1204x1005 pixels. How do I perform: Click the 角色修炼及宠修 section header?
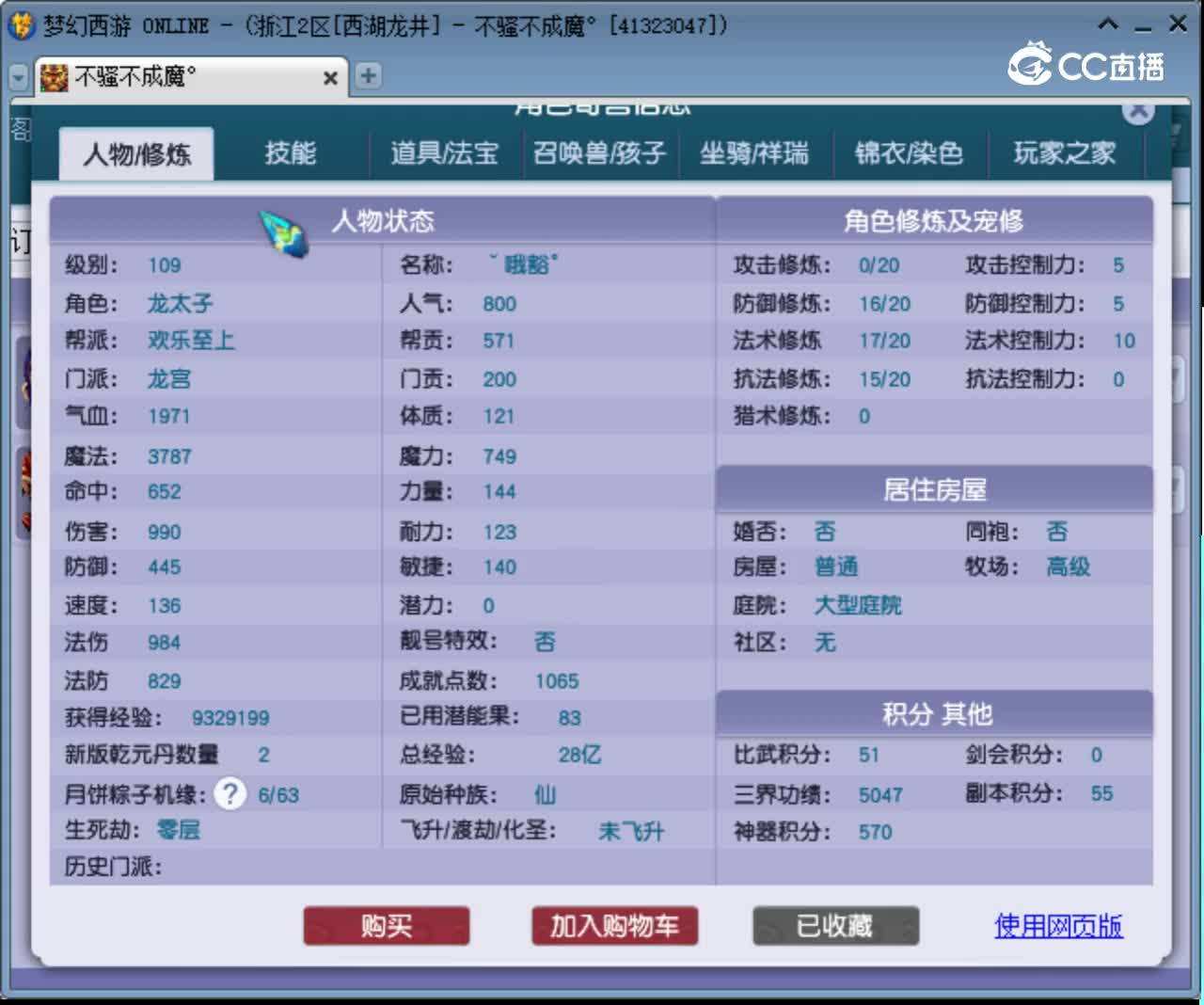pos(934,221)
